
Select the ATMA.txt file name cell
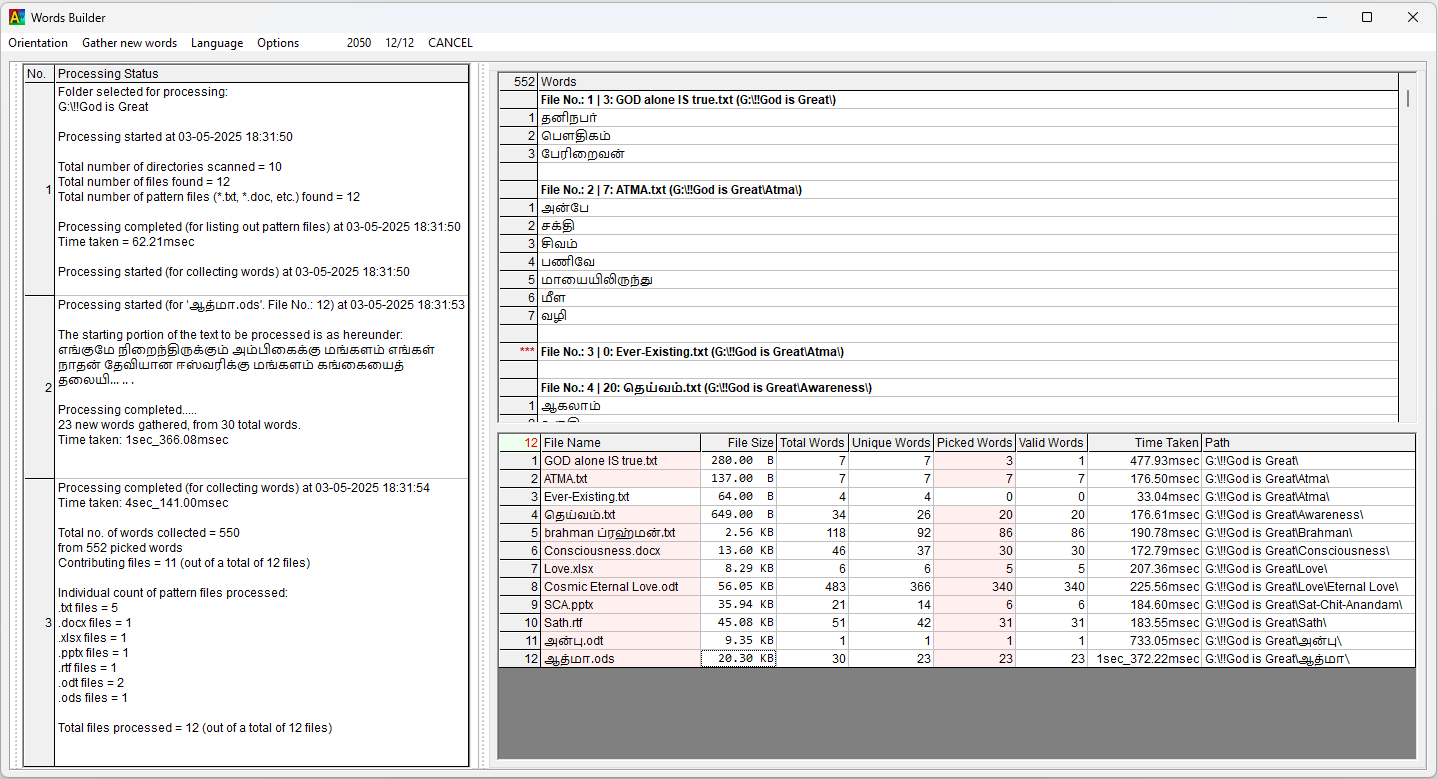pos(620,479)
